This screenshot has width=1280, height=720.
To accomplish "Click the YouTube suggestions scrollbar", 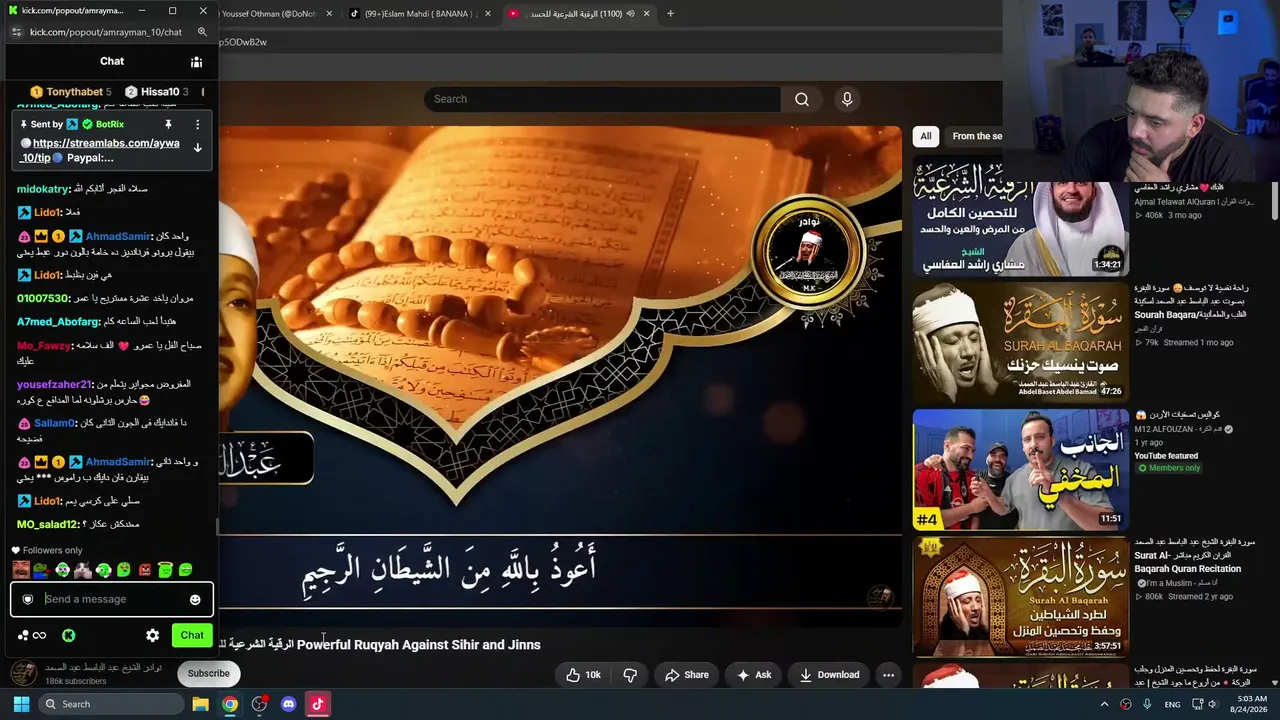I will tap(1274, 200).
